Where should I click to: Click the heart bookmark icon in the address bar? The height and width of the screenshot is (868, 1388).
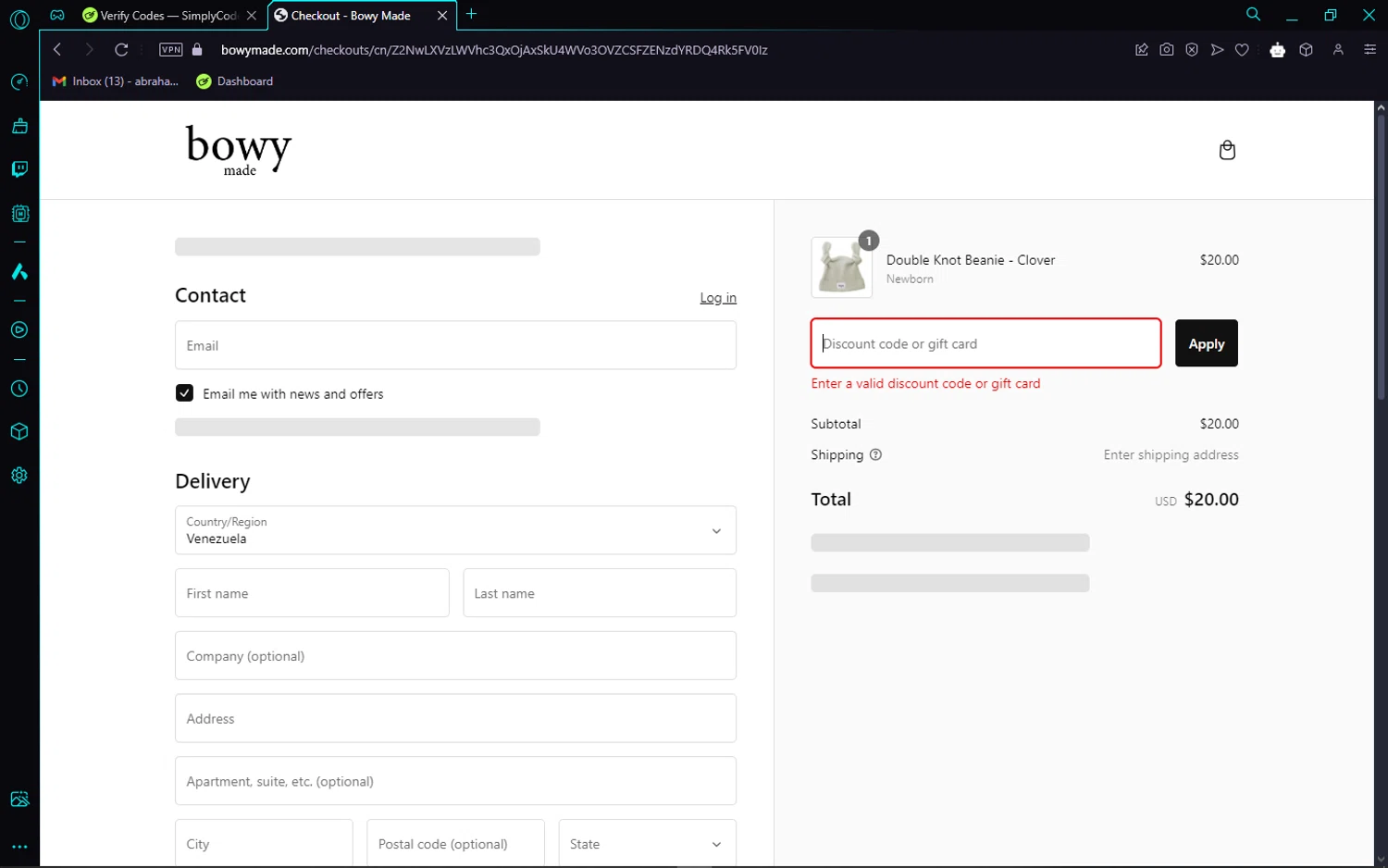pyautogui.click(x=1242, y=50)
